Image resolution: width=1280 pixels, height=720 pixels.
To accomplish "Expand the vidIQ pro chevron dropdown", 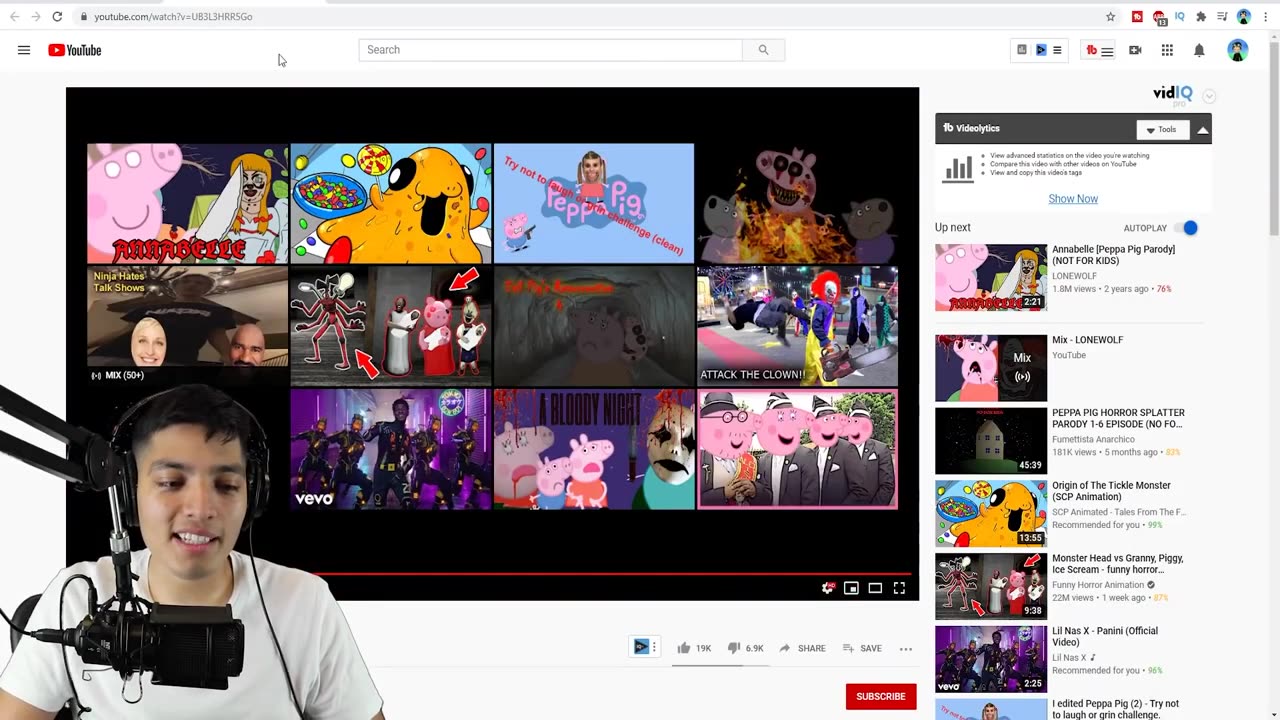I will (1209, 96).
